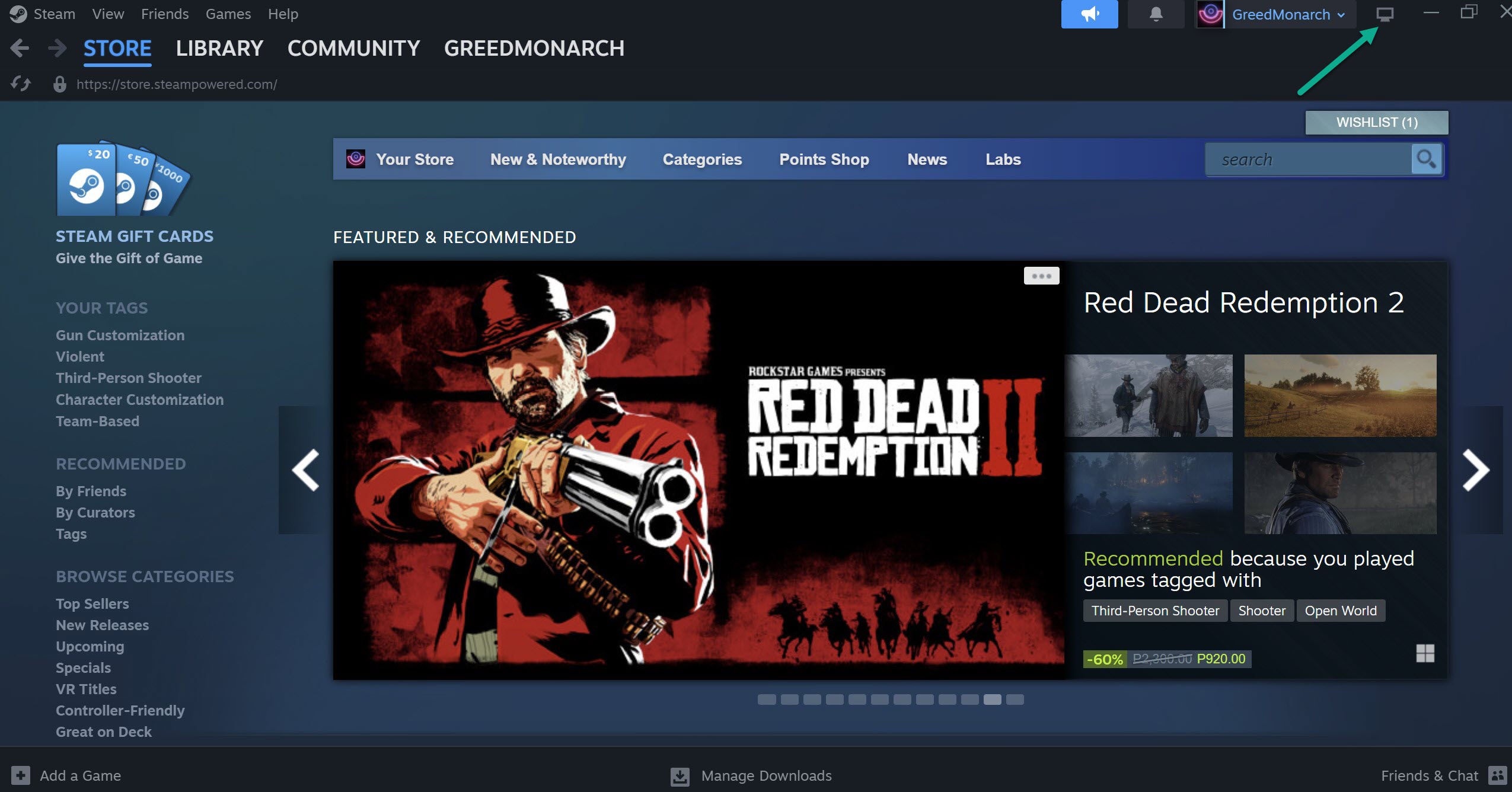Open the Steam menu
This screenshot has height=792, width=1512.
[x=54, y=14]
